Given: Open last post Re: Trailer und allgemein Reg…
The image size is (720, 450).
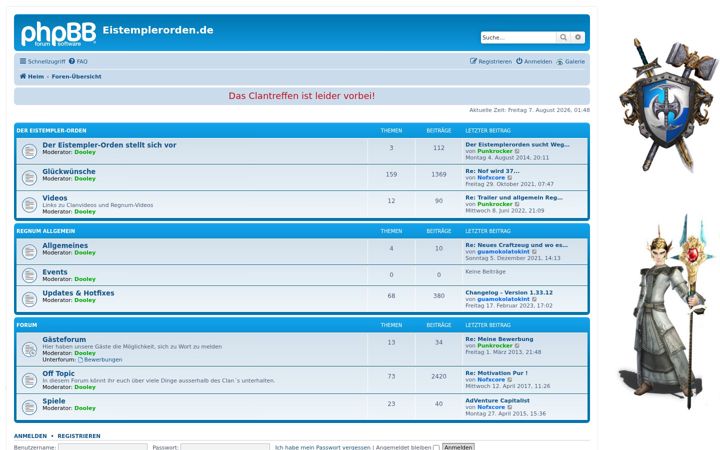Looking at the screenshot, I should [514, 197].
